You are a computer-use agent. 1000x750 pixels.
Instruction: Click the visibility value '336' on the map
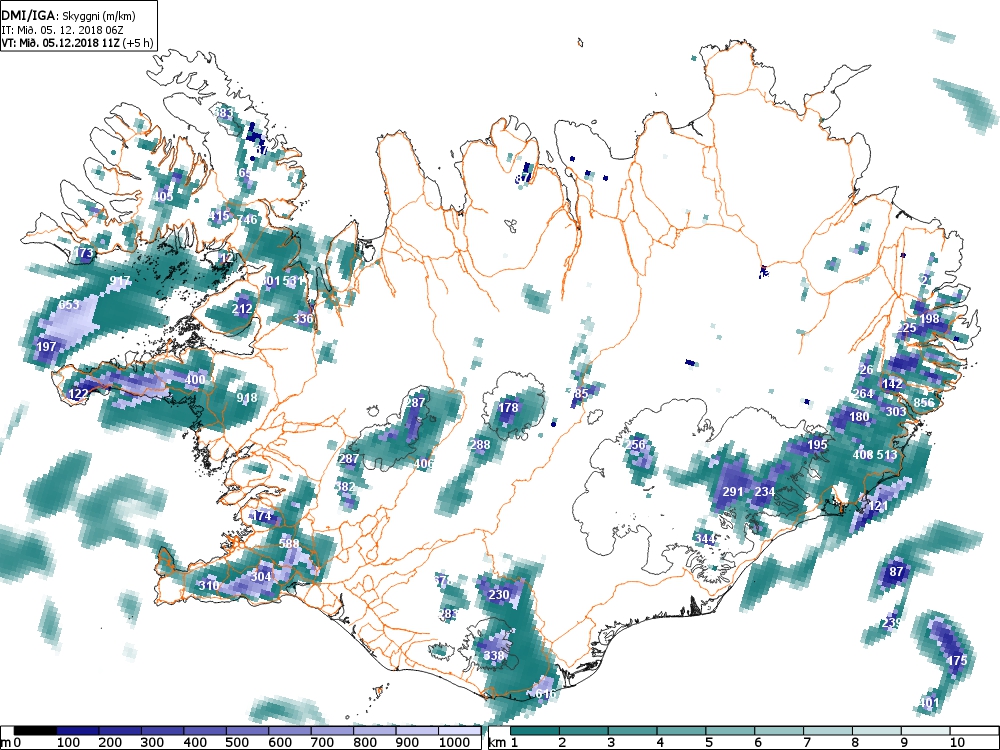(303, 318)
